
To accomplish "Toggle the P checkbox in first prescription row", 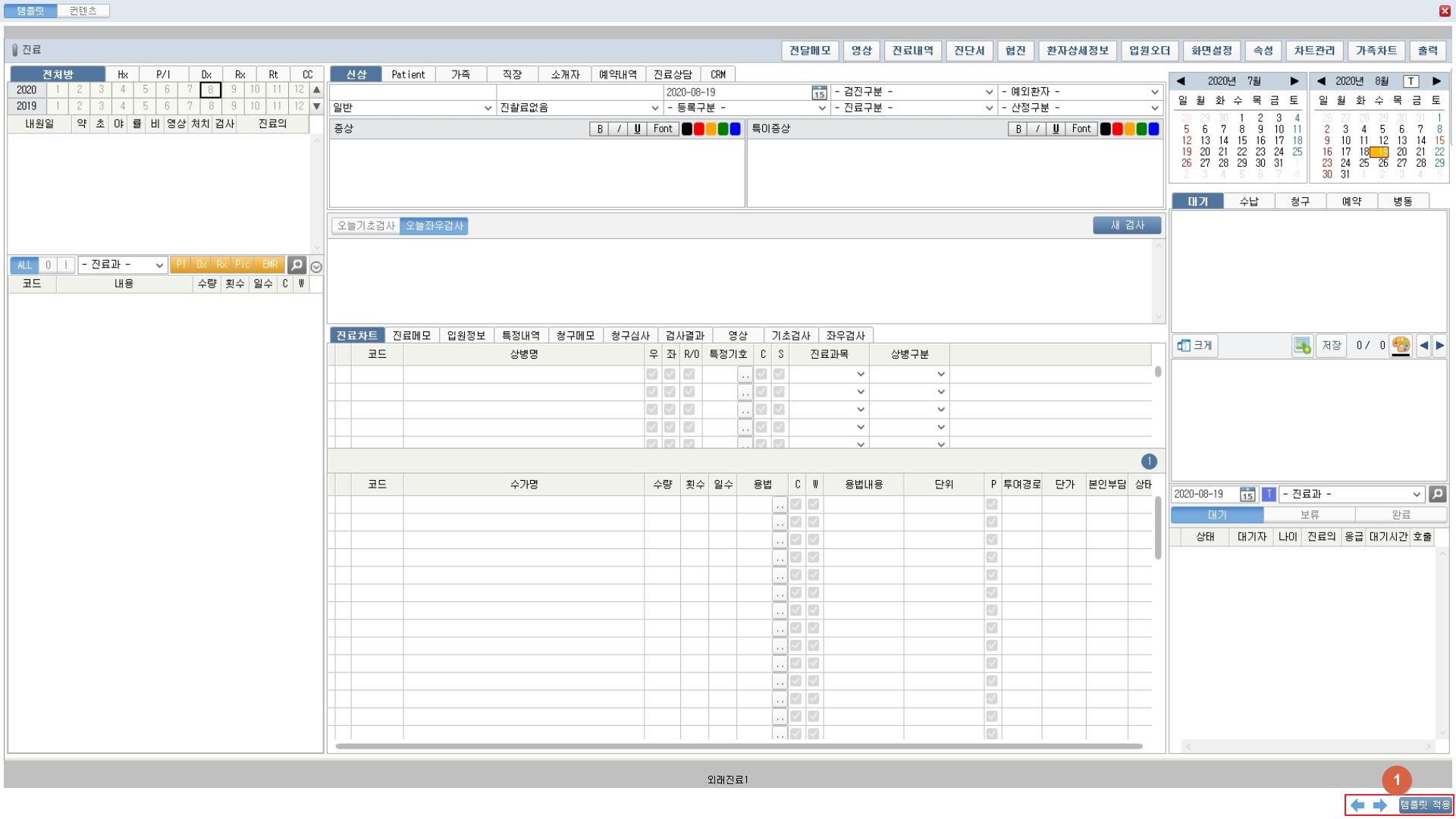I will point(991,504).
